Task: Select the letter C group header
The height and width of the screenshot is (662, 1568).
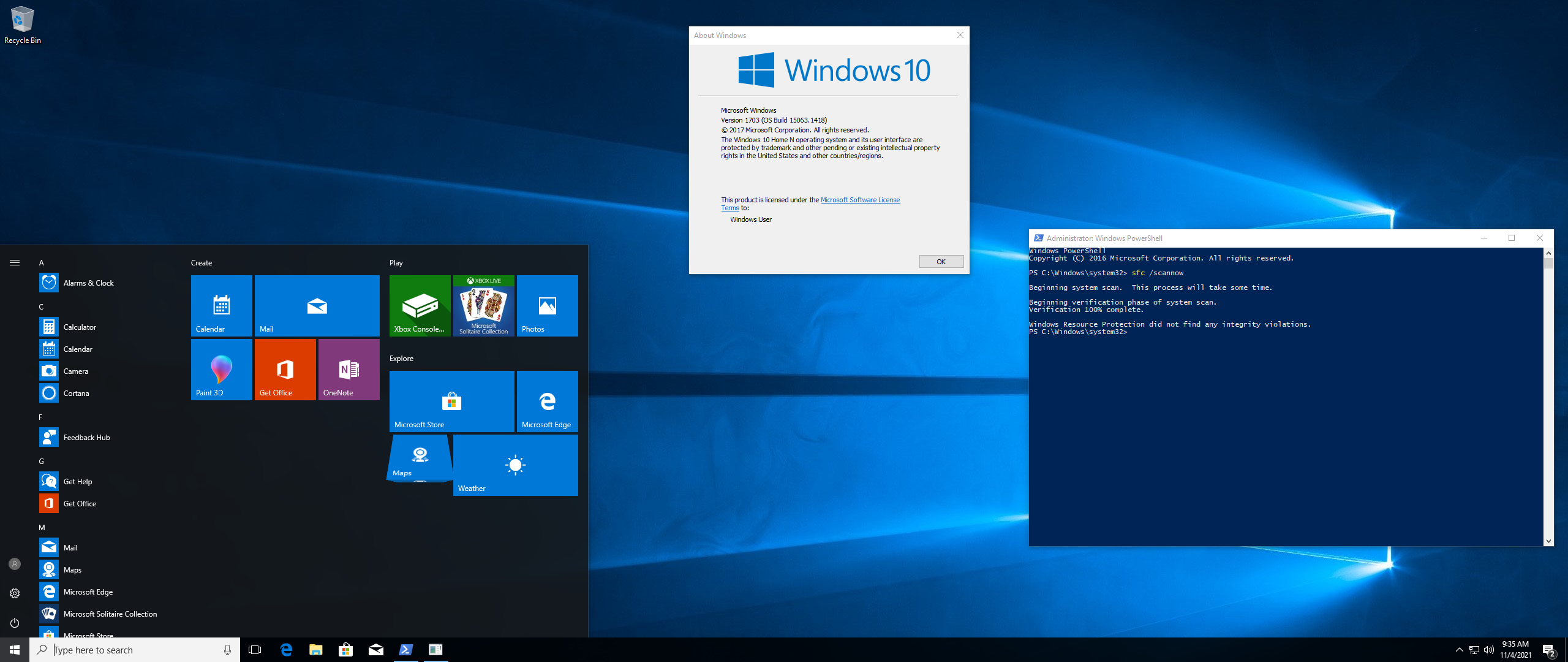Action: [x=42, y=307]
